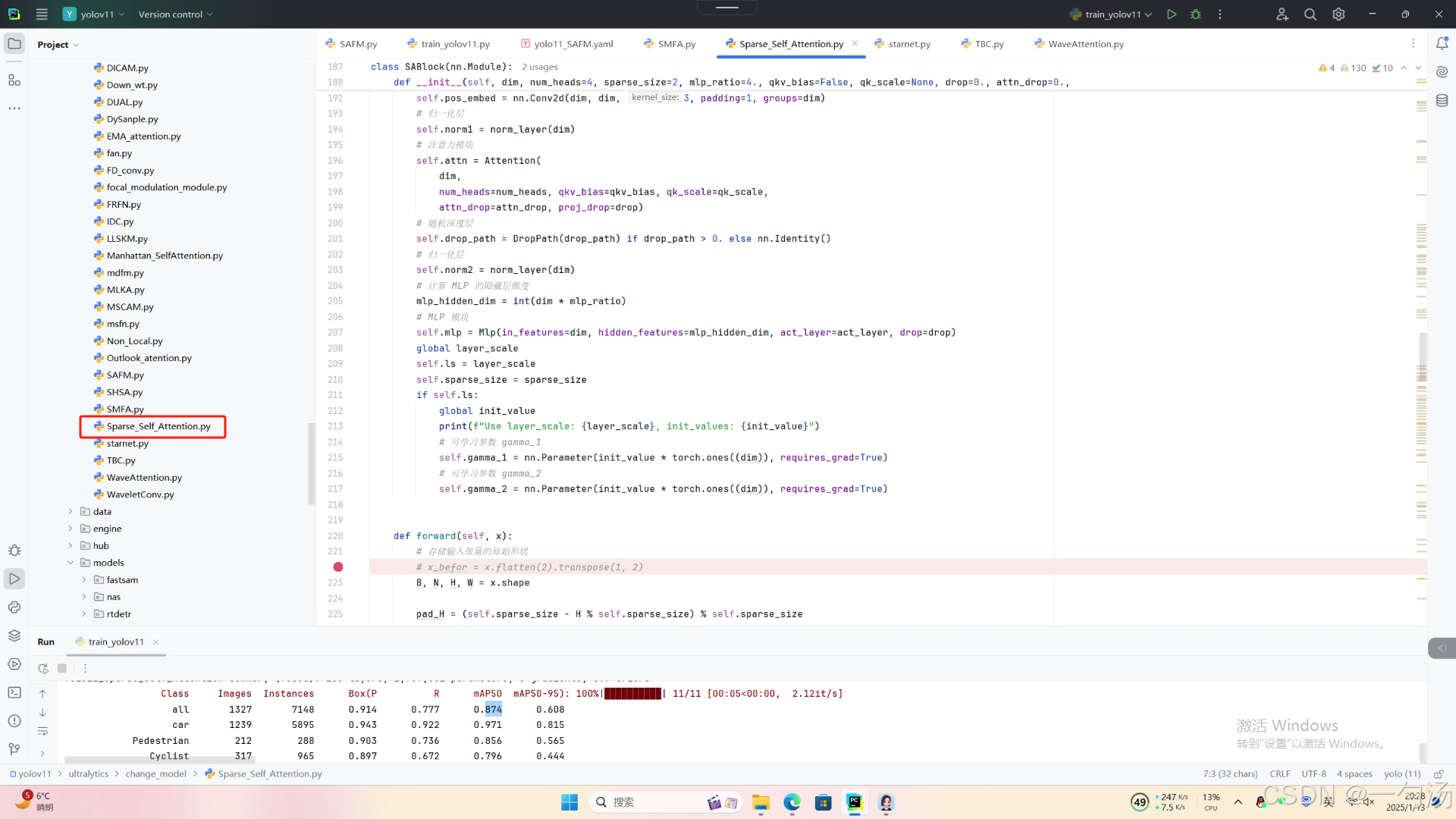Toggle read-only lock in status bar

(1438, 774)
